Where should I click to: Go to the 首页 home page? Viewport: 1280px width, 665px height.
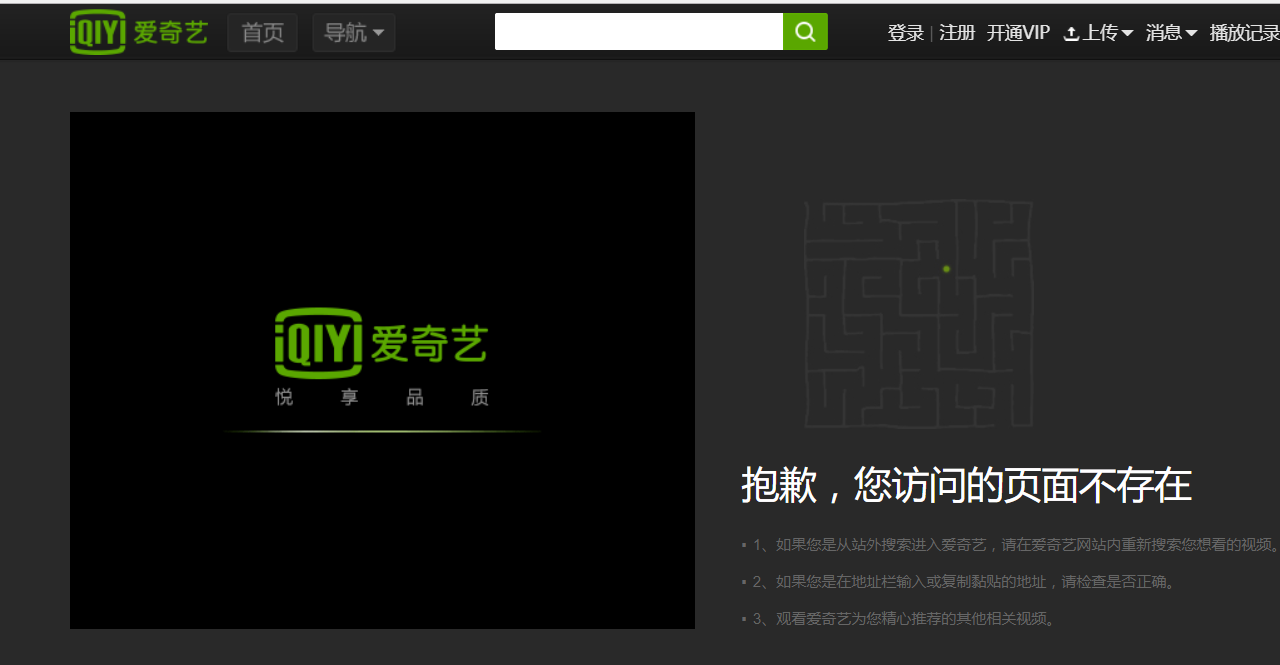point(262,33)
